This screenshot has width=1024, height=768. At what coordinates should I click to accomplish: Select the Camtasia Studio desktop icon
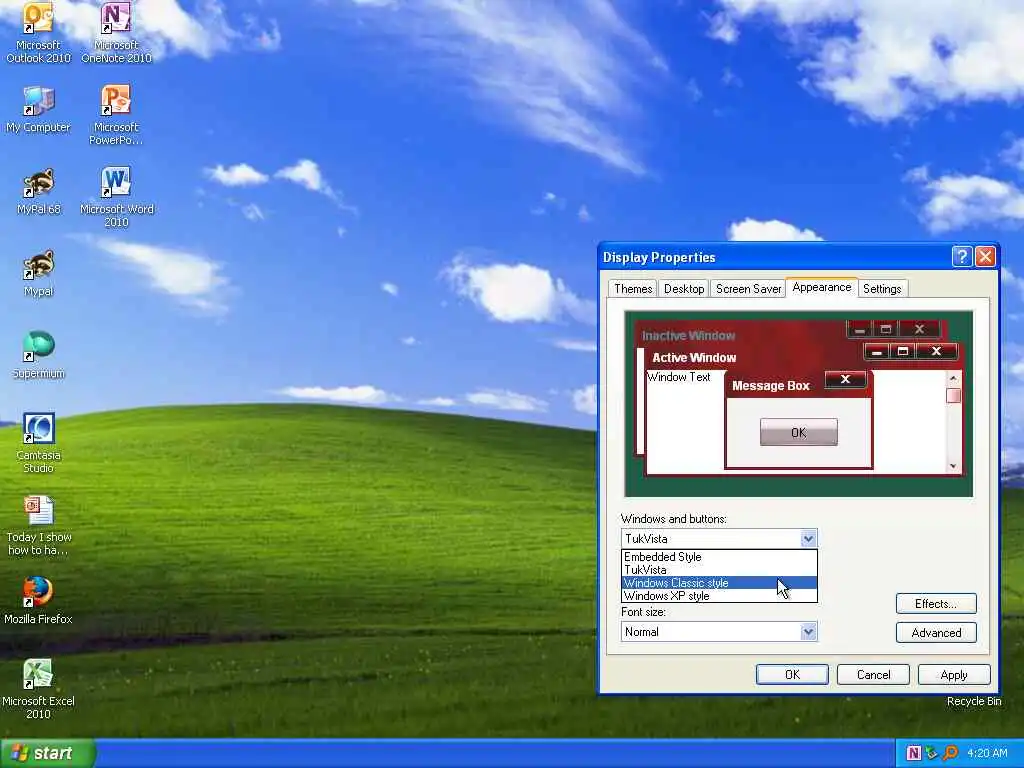coord(38,443)
